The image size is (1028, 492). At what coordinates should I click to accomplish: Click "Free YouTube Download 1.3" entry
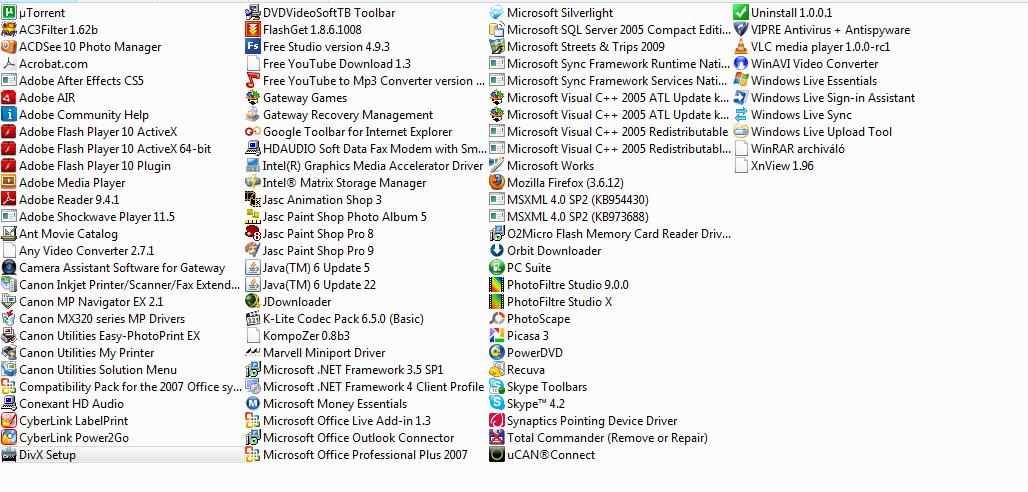coord(337,64)
